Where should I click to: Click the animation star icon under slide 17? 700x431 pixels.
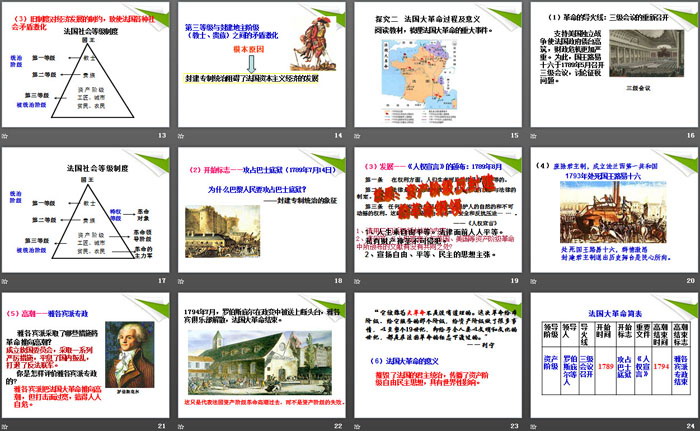pyautogui.click(x=5, y=281)
